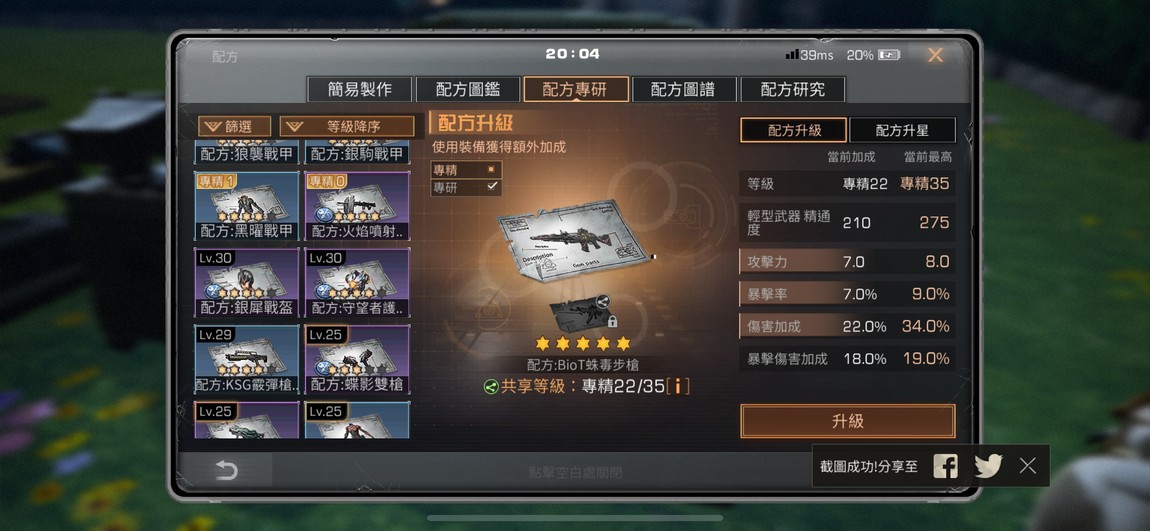Switch to the 配方圖鑑 tab
Screen dimensions: 1150x531
pos(468,89)
